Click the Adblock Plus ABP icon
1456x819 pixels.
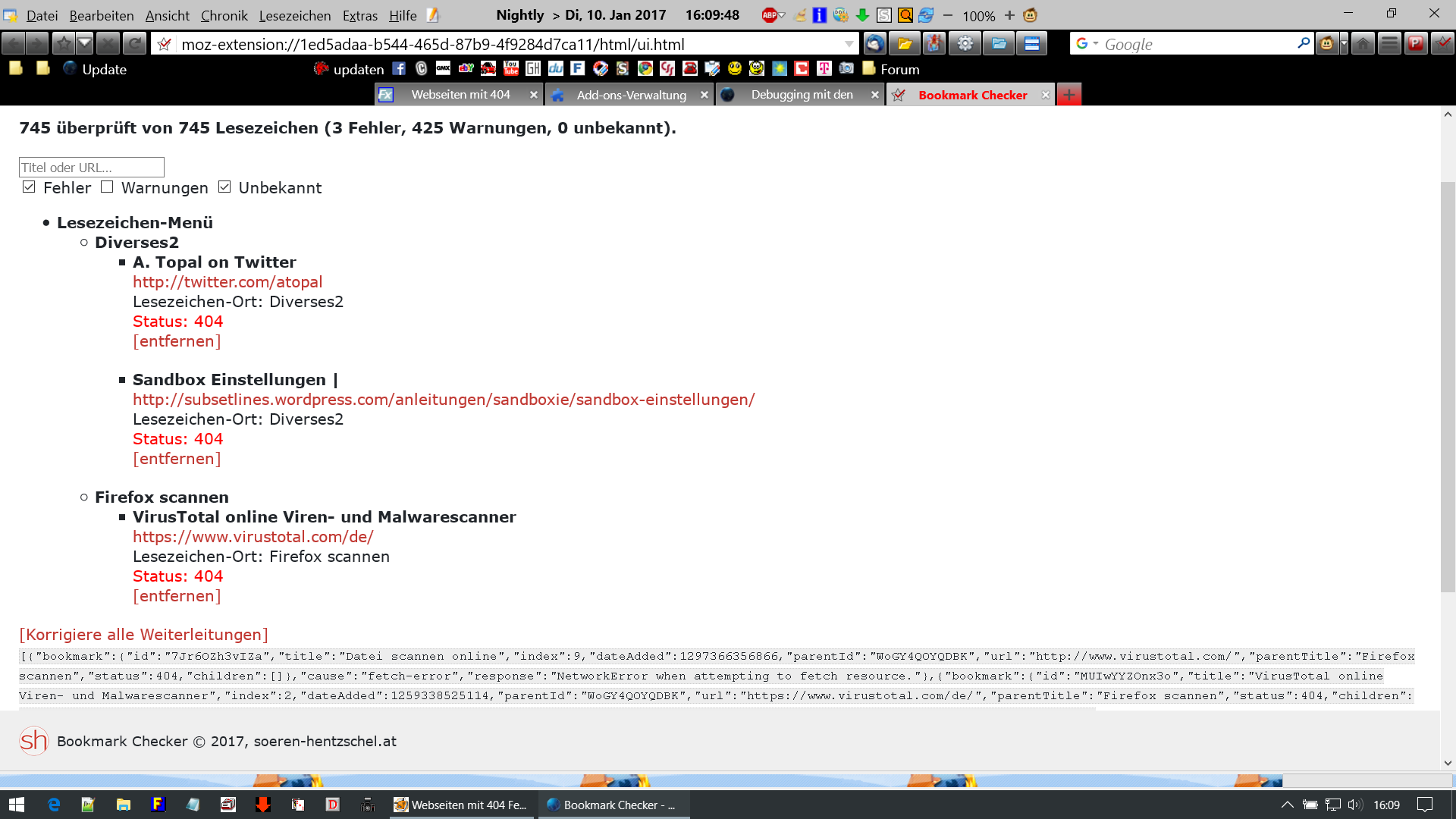(x=770, y=15)
